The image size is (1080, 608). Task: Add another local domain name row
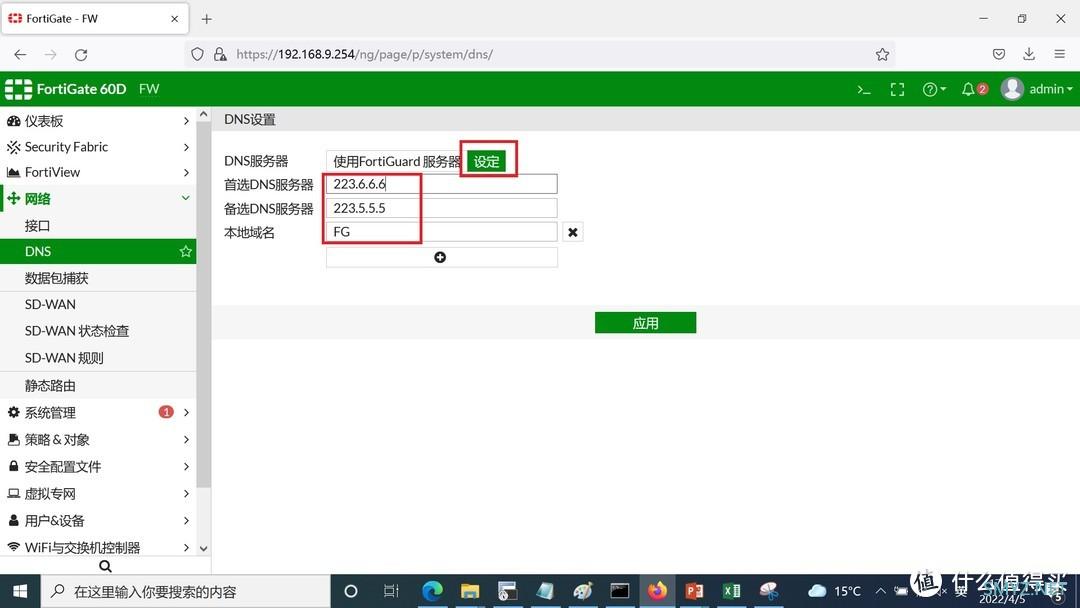[x=440, y=257]
